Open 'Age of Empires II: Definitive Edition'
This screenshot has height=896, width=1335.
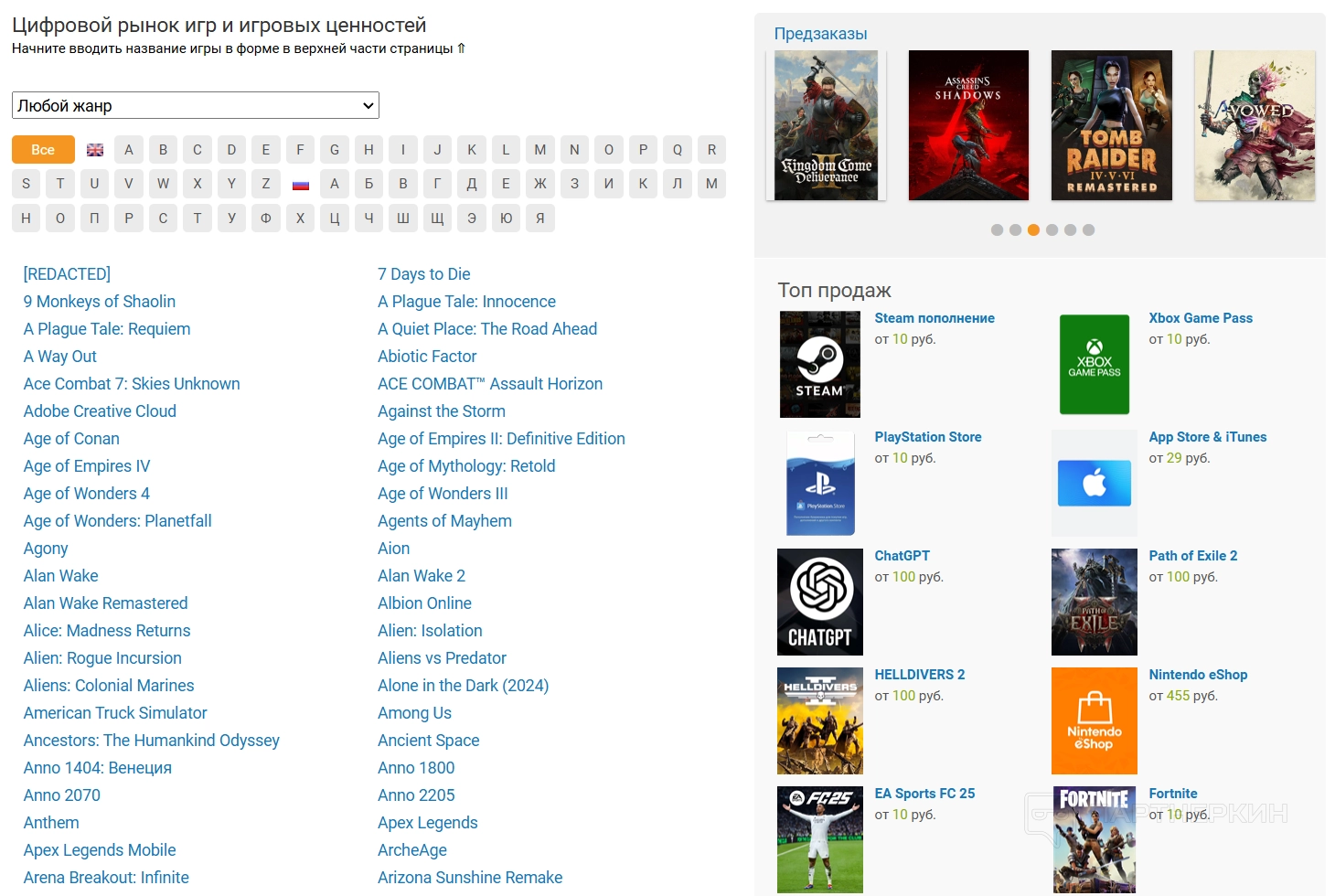tap(501, 439)
